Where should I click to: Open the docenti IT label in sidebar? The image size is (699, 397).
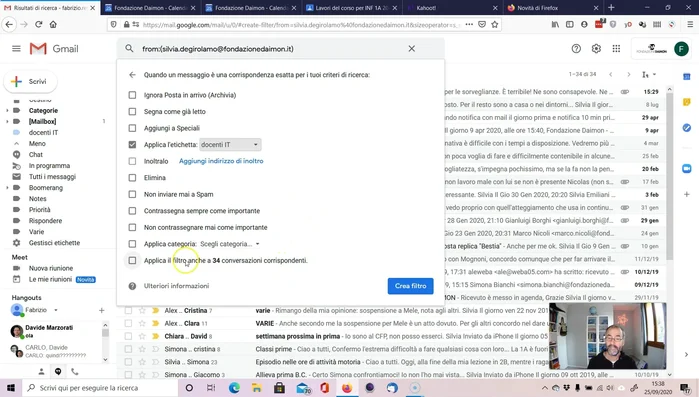[43, 132]
